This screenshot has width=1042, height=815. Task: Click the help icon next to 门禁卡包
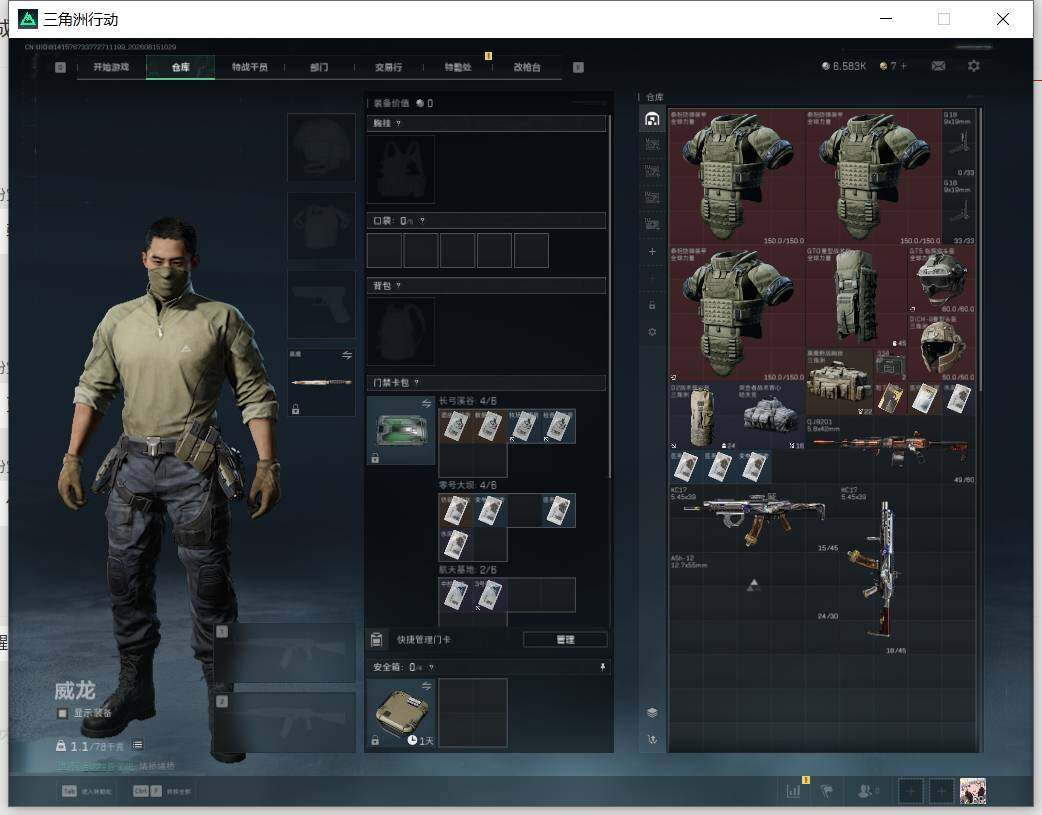pos(417,382)
